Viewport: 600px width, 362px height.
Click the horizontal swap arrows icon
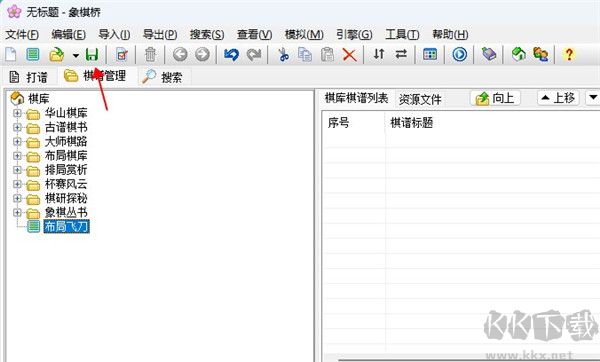[401, 54]
